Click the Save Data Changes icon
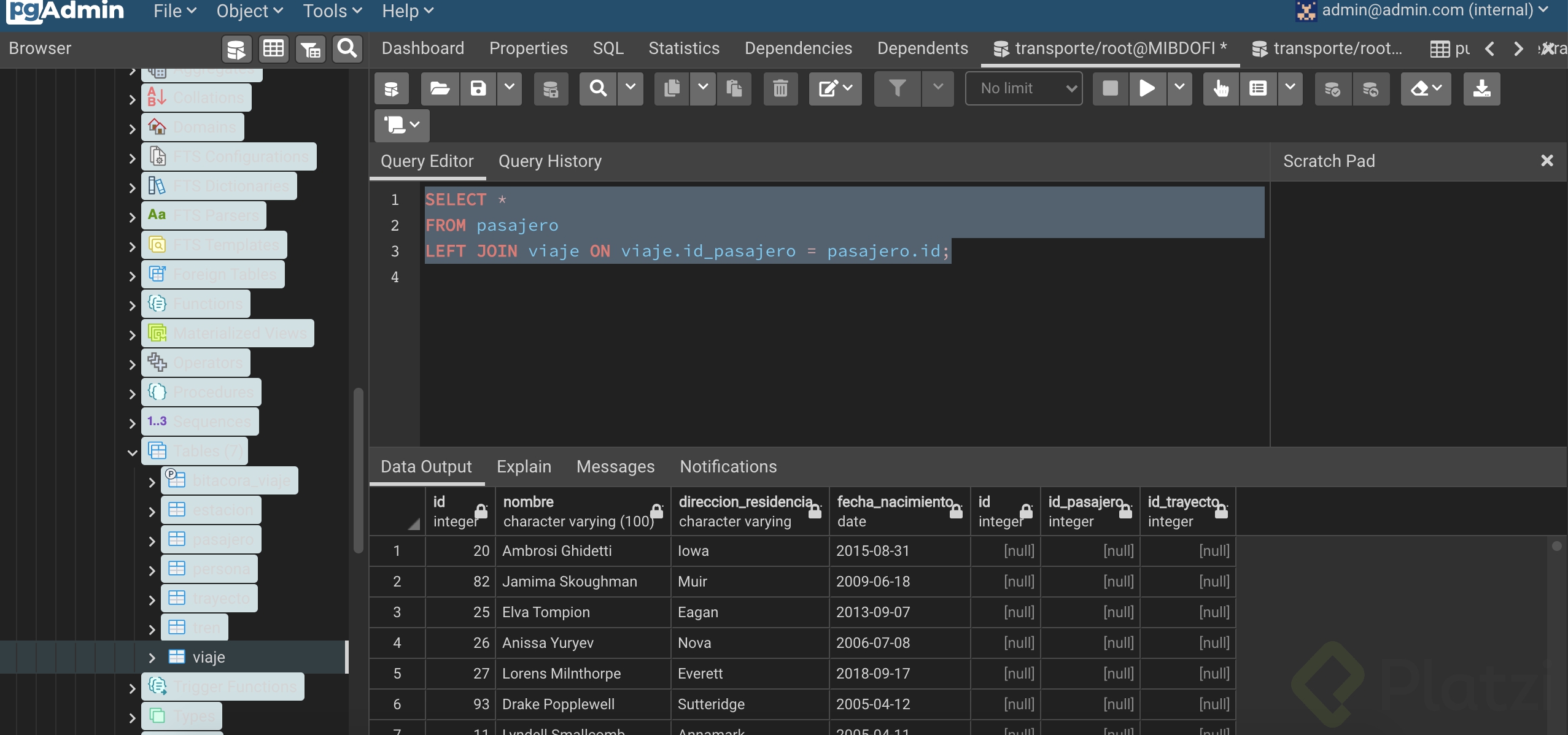Image resolution: width=1568 pixels, height=735 pixels. [x=551, y=89]
